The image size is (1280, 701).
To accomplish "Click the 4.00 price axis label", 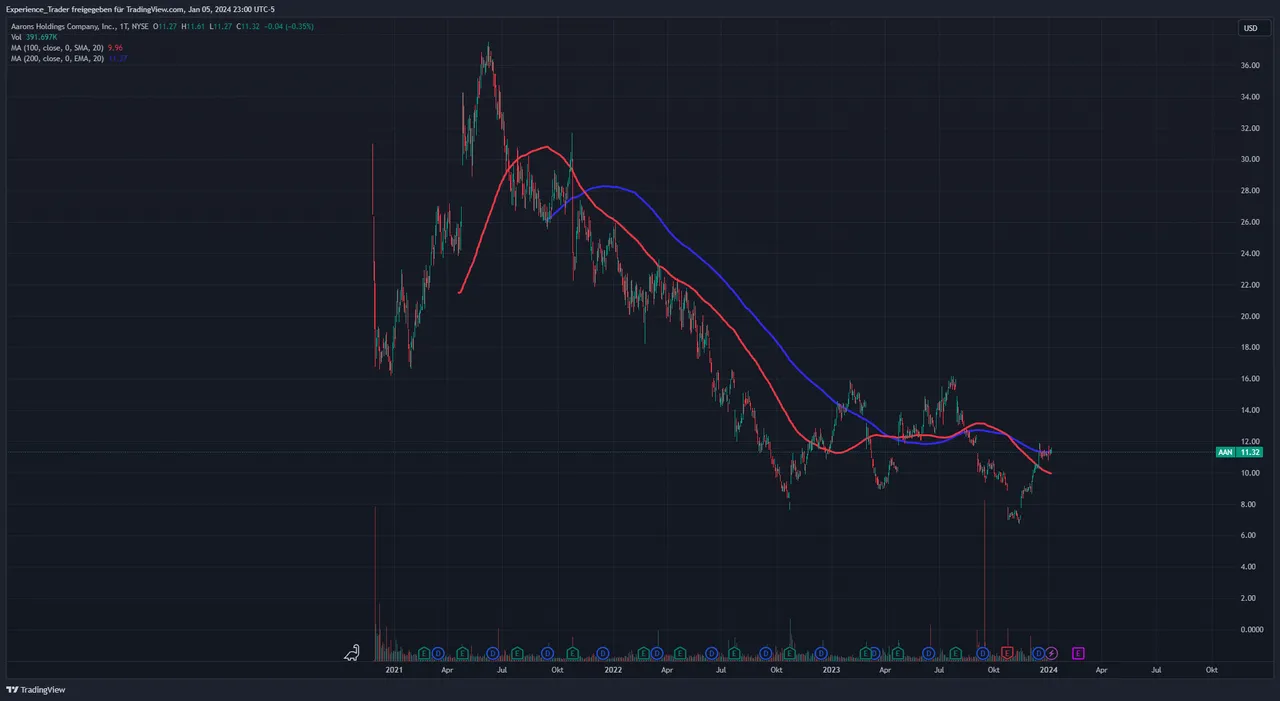I will point(1249,567).
